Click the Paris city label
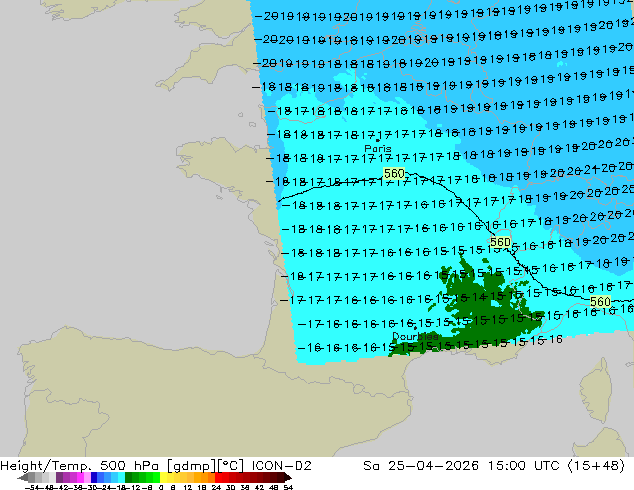Screen dimensions: 634x490 coord(378,148)
